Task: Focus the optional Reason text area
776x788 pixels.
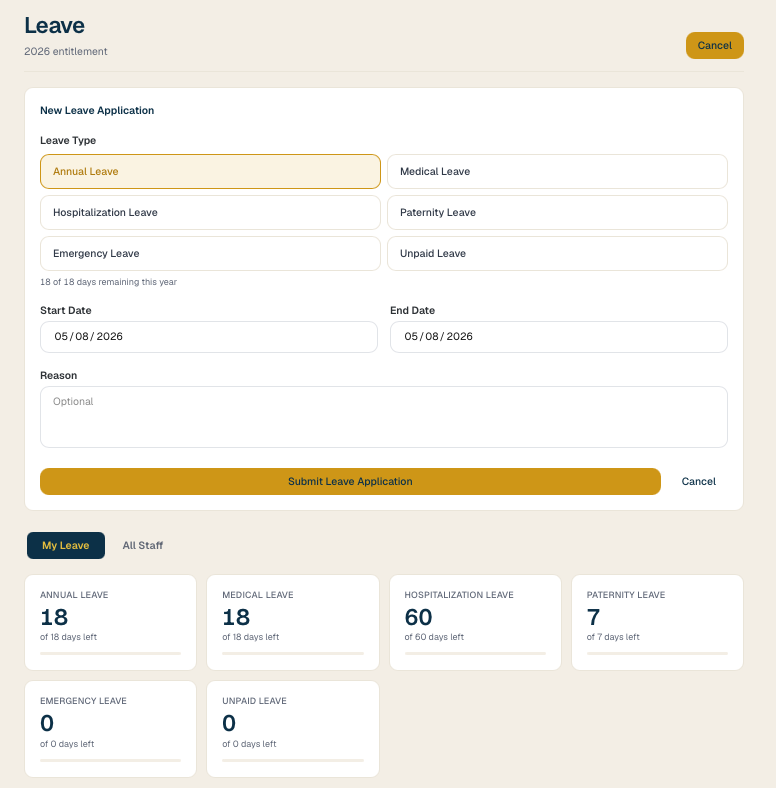Action: [x=383, y=417]
